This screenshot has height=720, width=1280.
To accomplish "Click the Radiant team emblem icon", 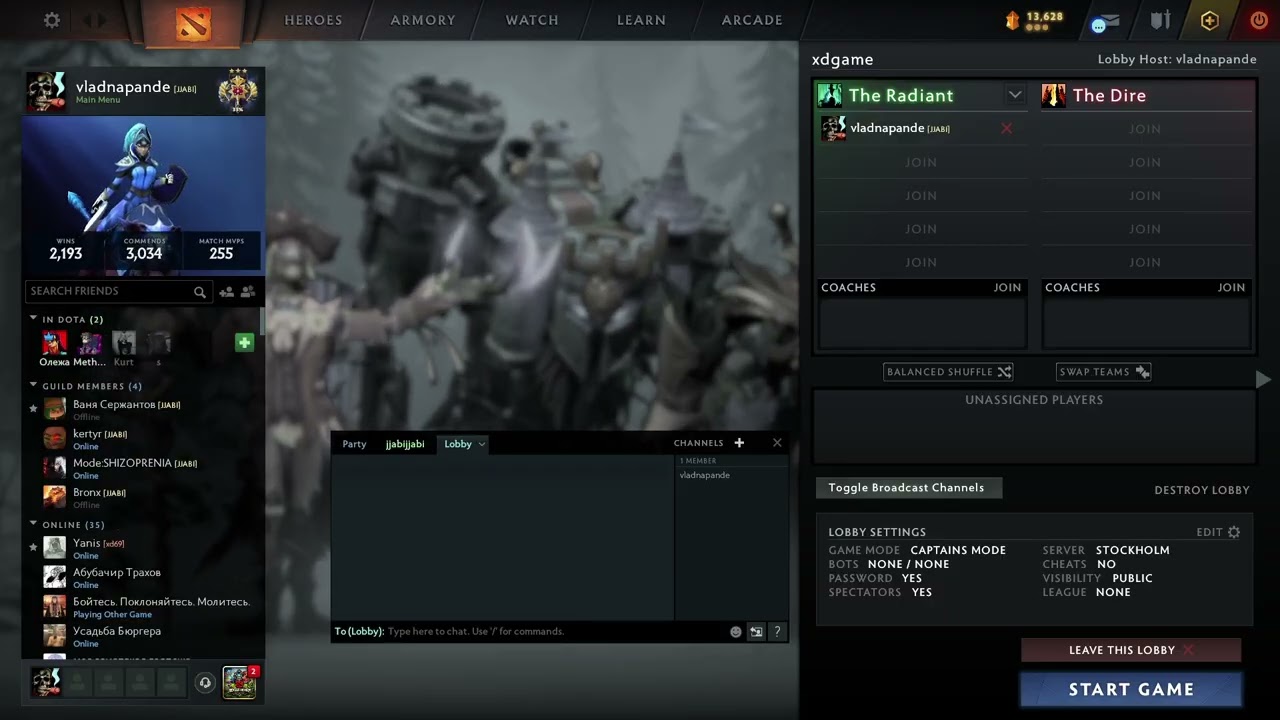I will [829, 95].
